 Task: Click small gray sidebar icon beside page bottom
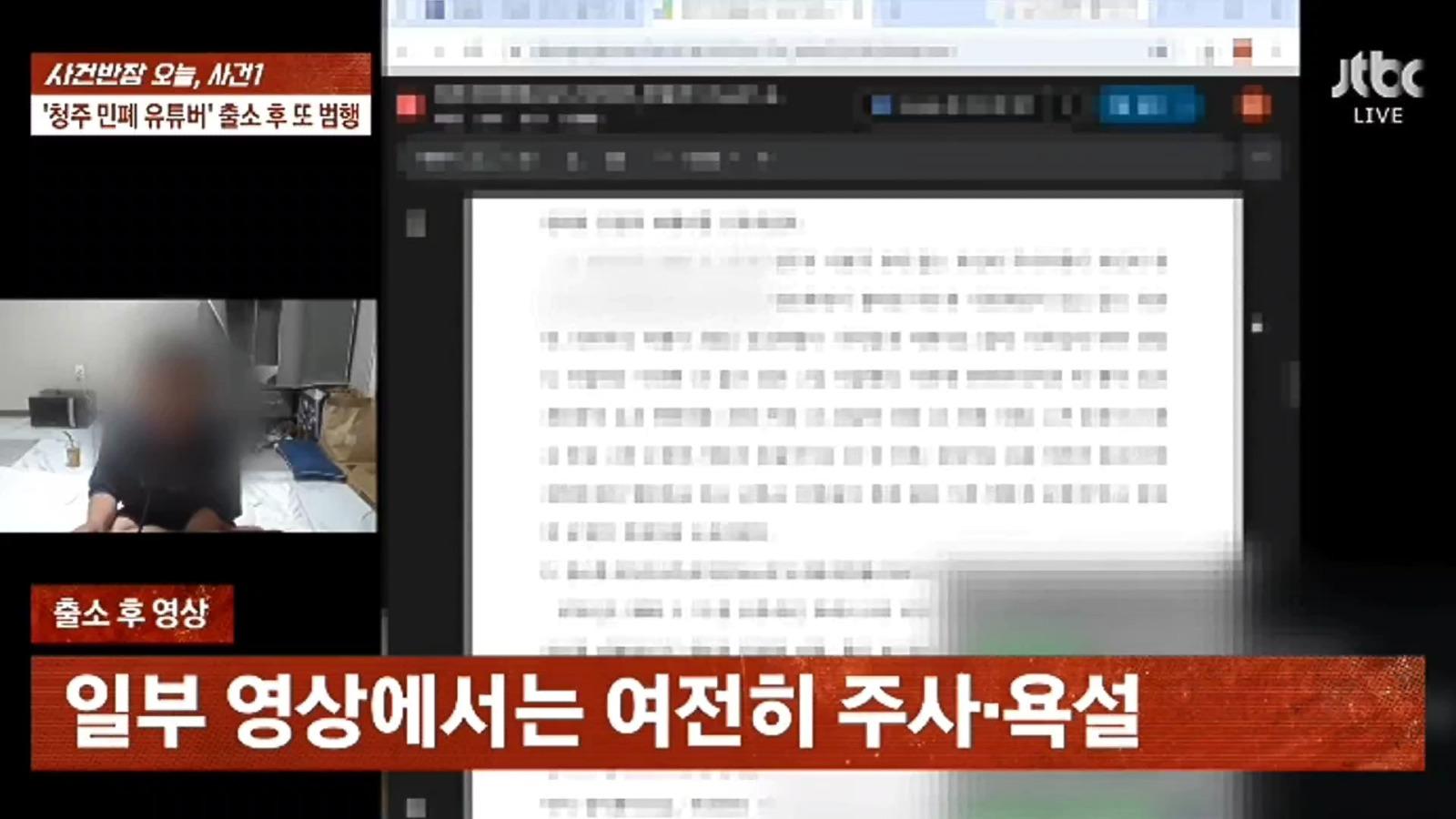pyautogui.click(x=416, y=807)
